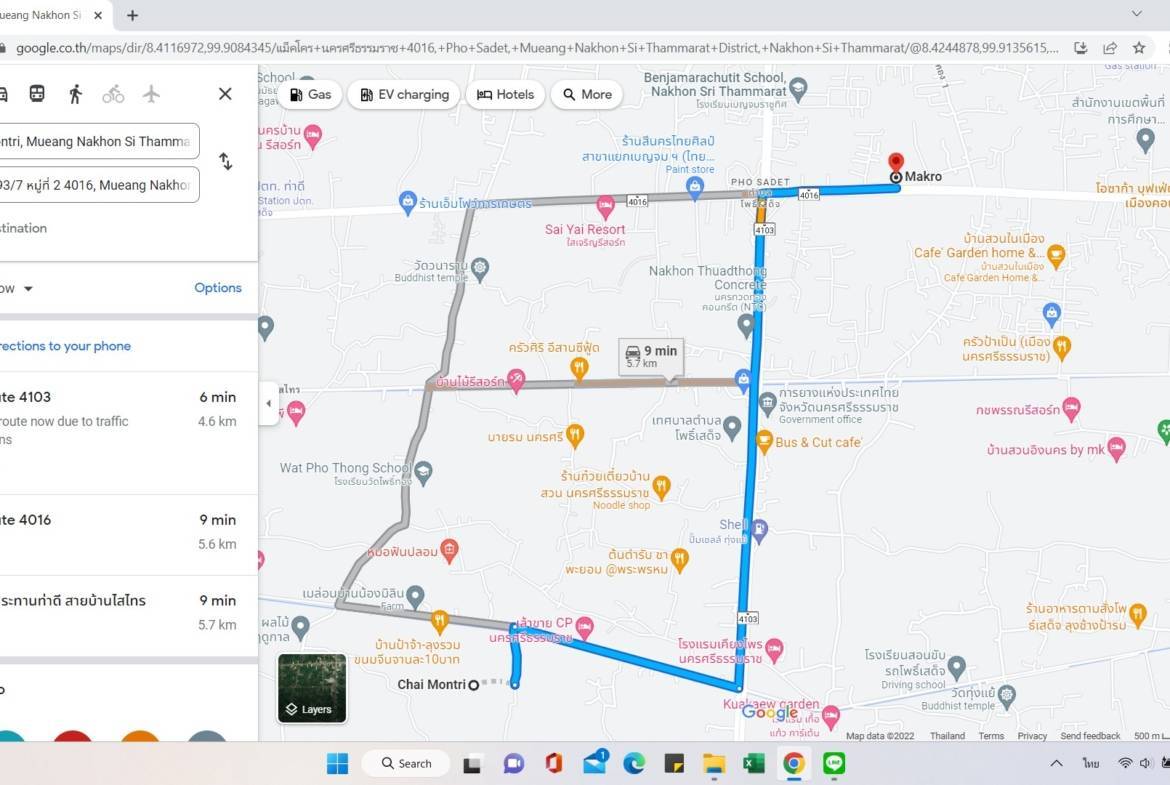The image size is (1170, 785).
Task: Show hidden system tray icons
Action: [x=1056, y=764]
